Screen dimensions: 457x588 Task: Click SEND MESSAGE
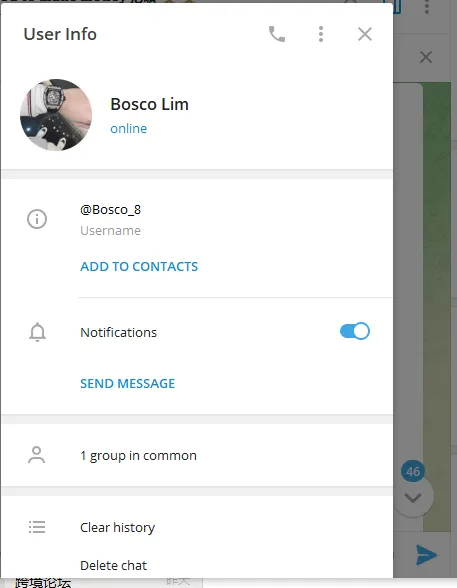tap(127, 384)
